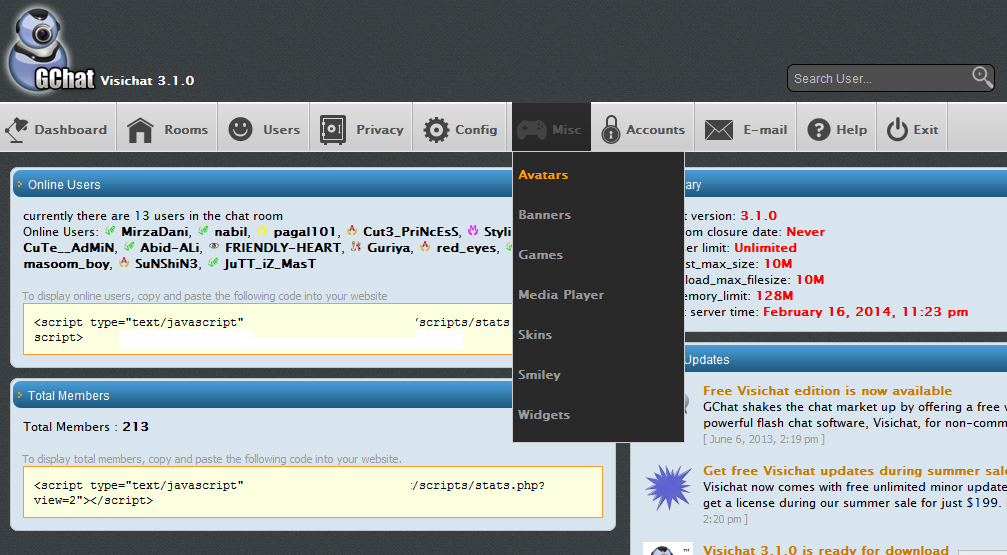Viewport: 1007px width, 555px height.
Task: Click flame icon next to red_eyes
Action: click(x=425, y=247)
